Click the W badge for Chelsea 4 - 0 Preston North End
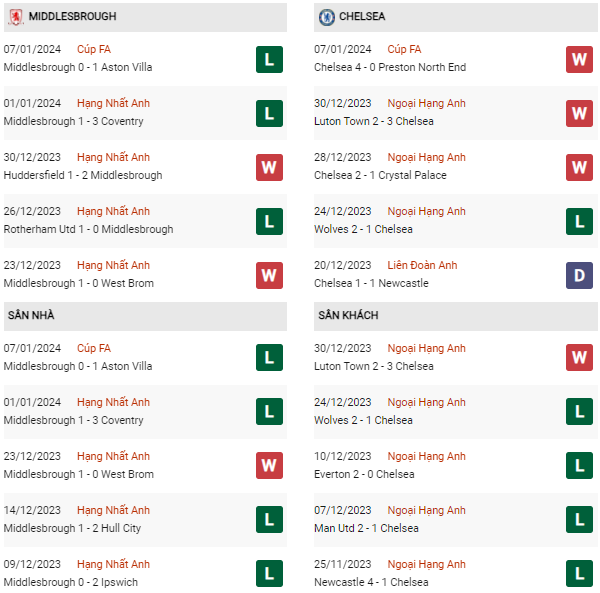Screen dimensions: 600x593 coord(579,59)
